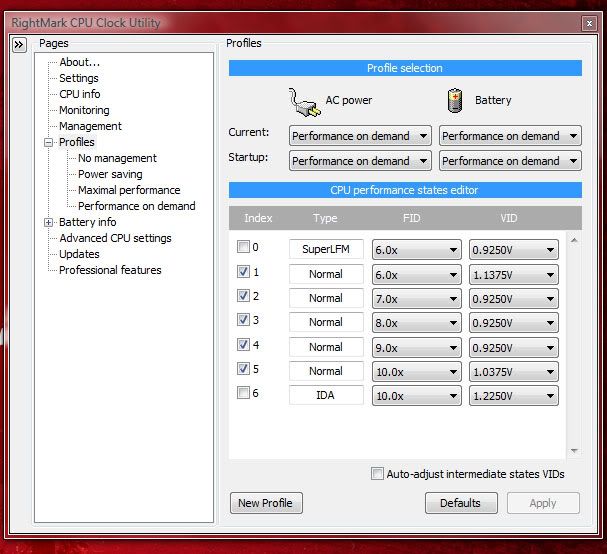Open FID dropdown for IDA state
This screenshot has width=607, height=554.
click(x=417, y=396)
